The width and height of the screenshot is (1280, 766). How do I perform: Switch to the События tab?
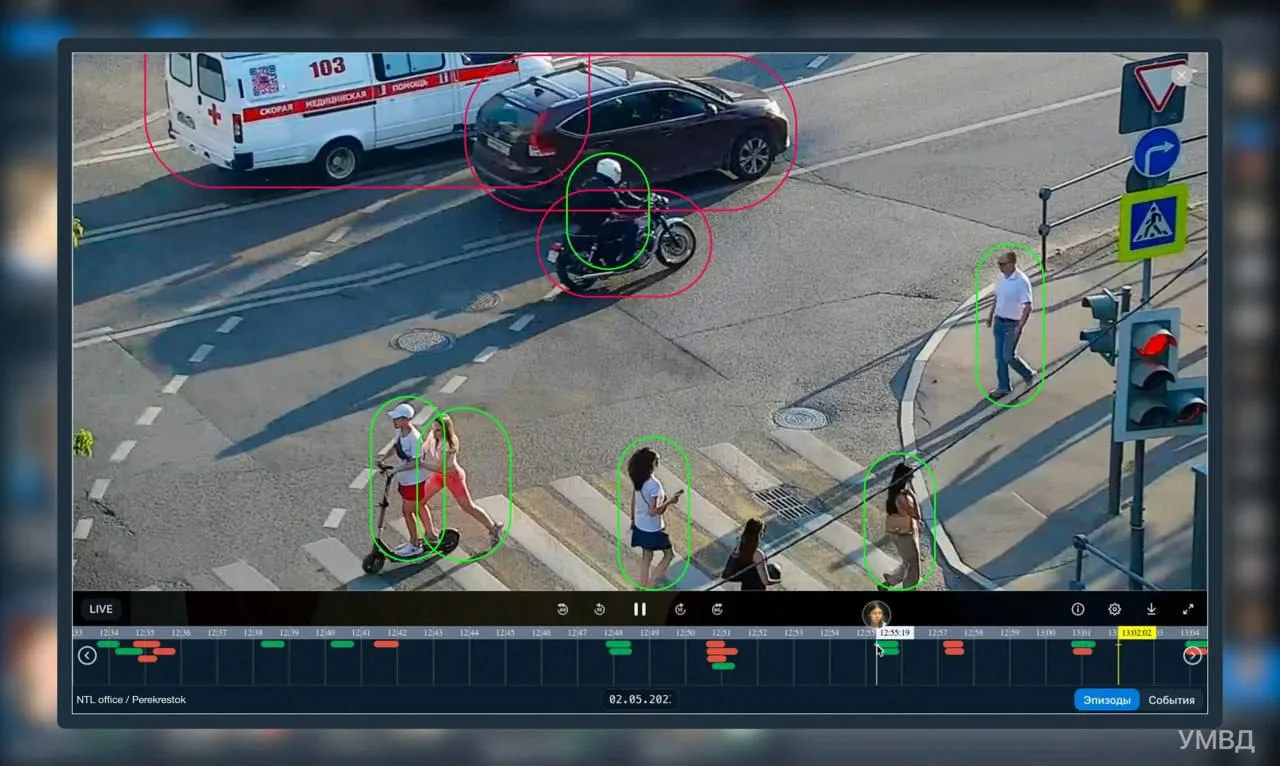pyautogui.click(x=1171, y=700)
